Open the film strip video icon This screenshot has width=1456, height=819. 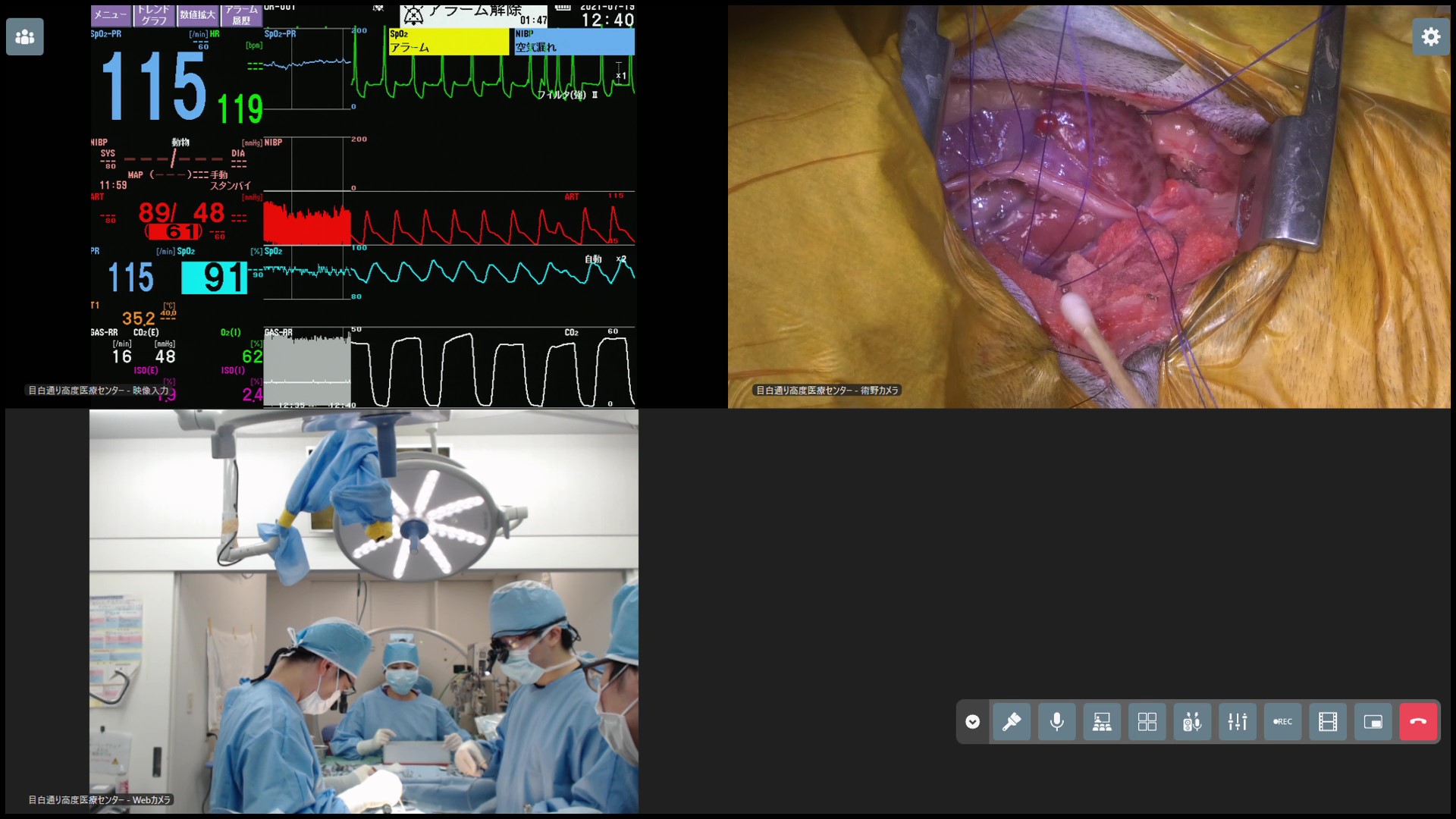pos(1328,722)
